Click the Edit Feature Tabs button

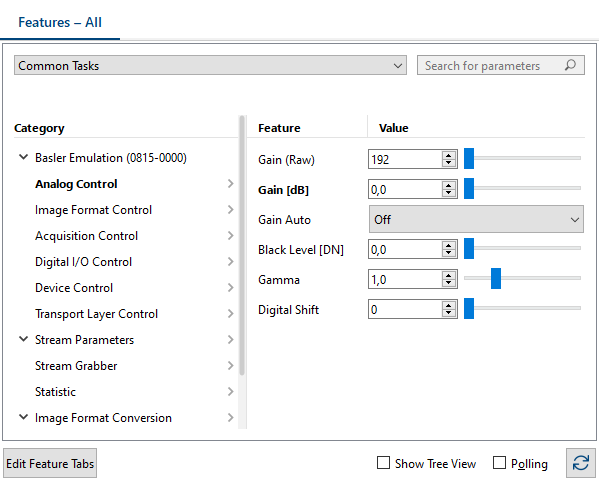50,463
